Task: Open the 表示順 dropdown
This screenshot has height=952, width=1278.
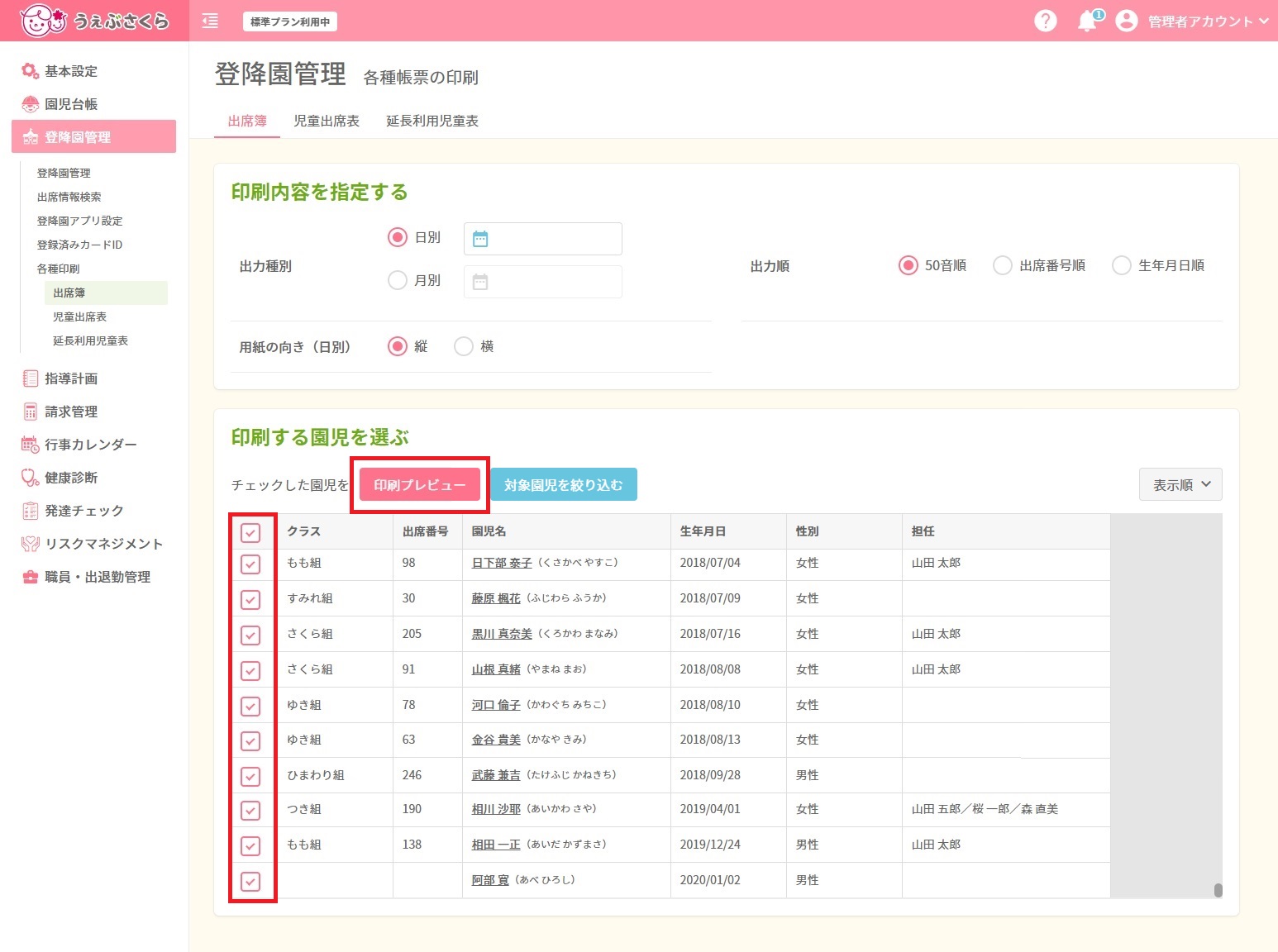Action: click(1180, 485)
